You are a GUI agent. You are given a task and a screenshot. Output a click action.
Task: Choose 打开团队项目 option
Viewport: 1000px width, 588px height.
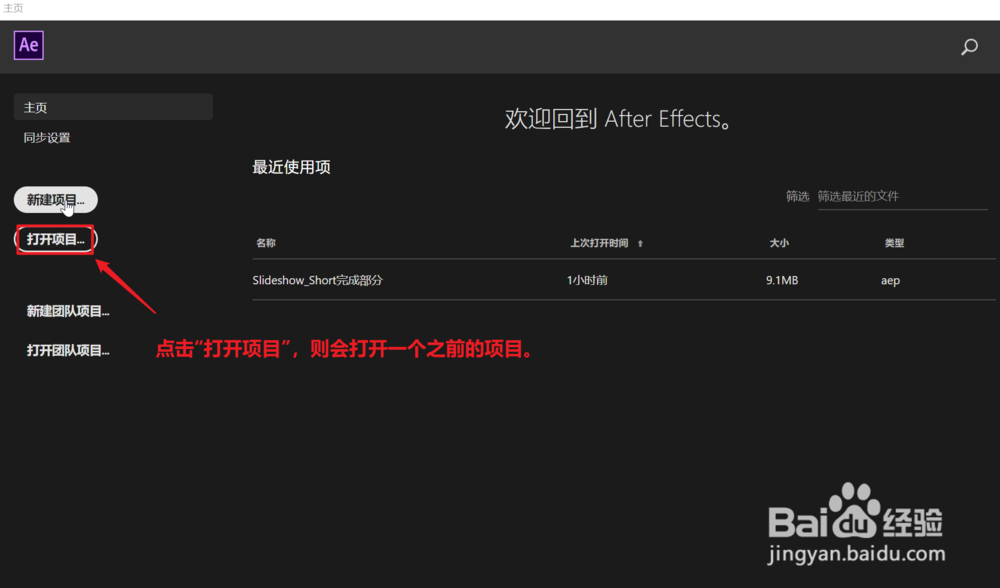(68, 350)
